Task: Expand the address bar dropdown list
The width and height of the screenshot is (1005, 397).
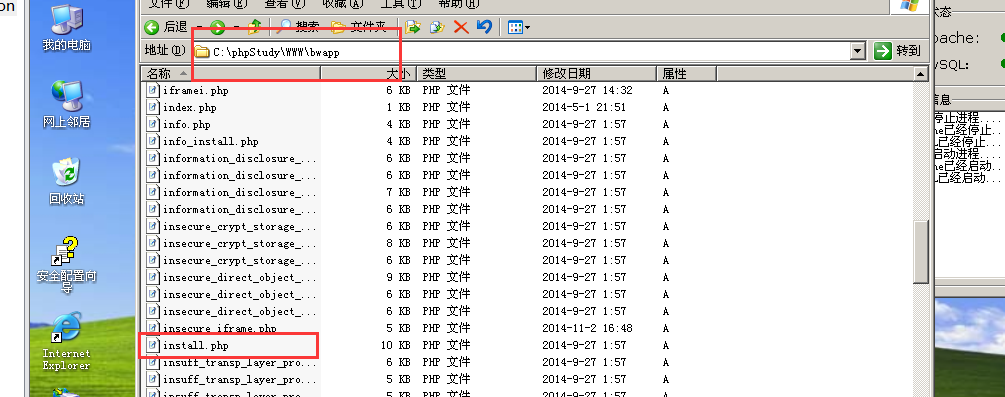Action: point(858,51)
